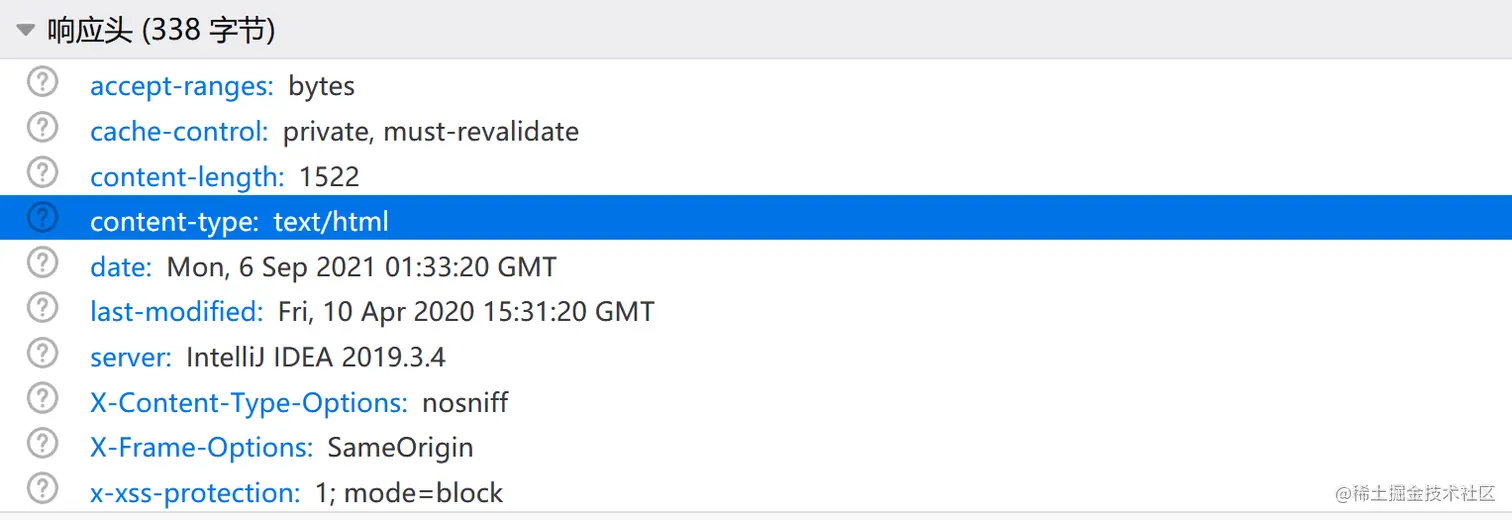Click help icon beside content-length header
1512x520 pixels.
[x=42, y=173]
